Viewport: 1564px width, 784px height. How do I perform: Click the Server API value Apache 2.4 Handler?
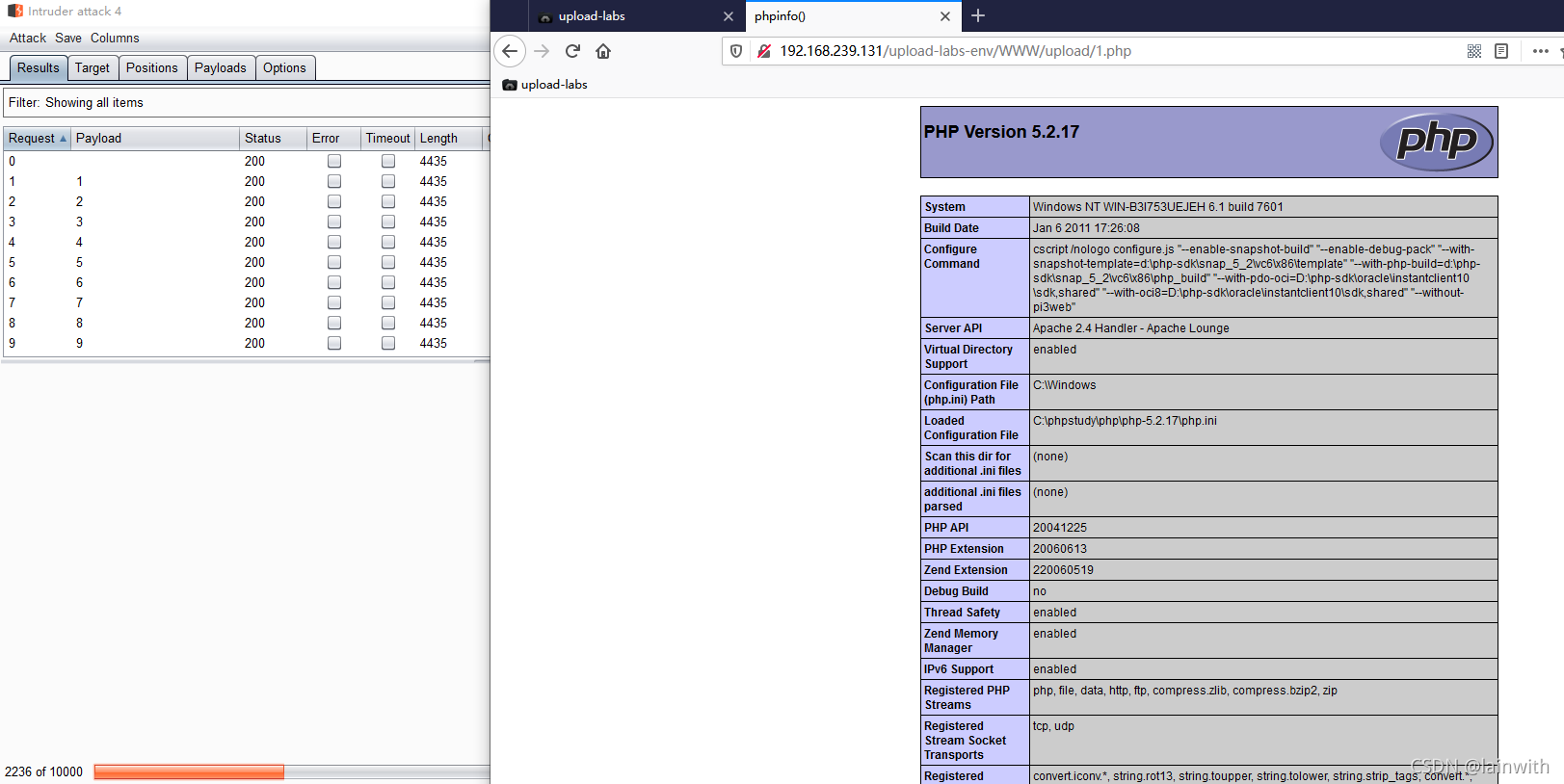[x=1130, y=328]
